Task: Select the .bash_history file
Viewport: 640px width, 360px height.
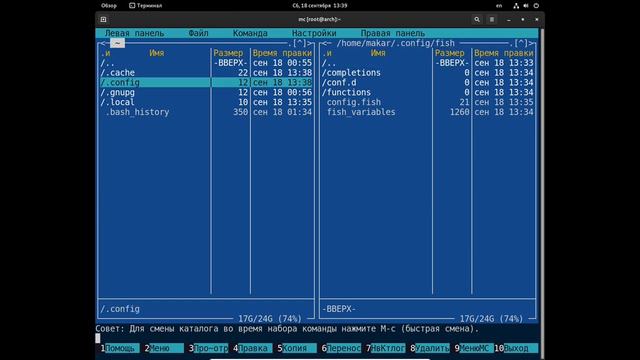Action: [206, 112]
